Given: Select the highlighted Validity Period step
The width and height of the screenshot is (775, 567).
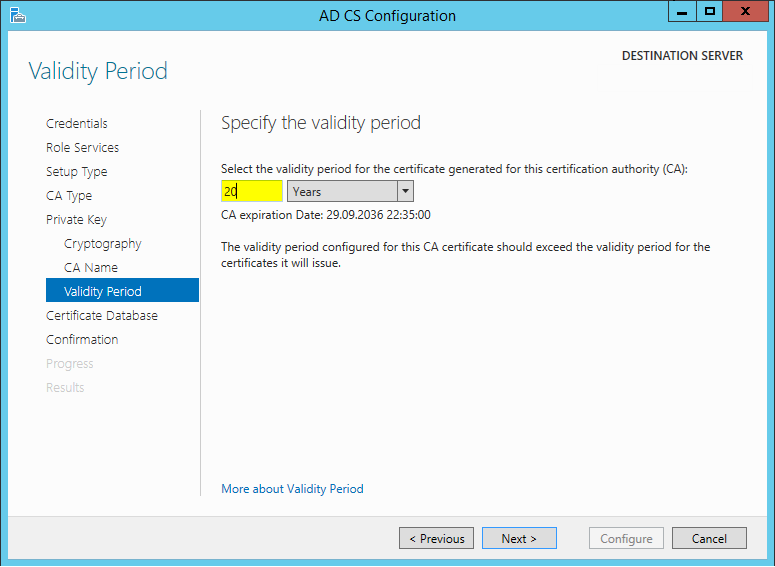Looking at the screenshot, I should coord(122,290).
